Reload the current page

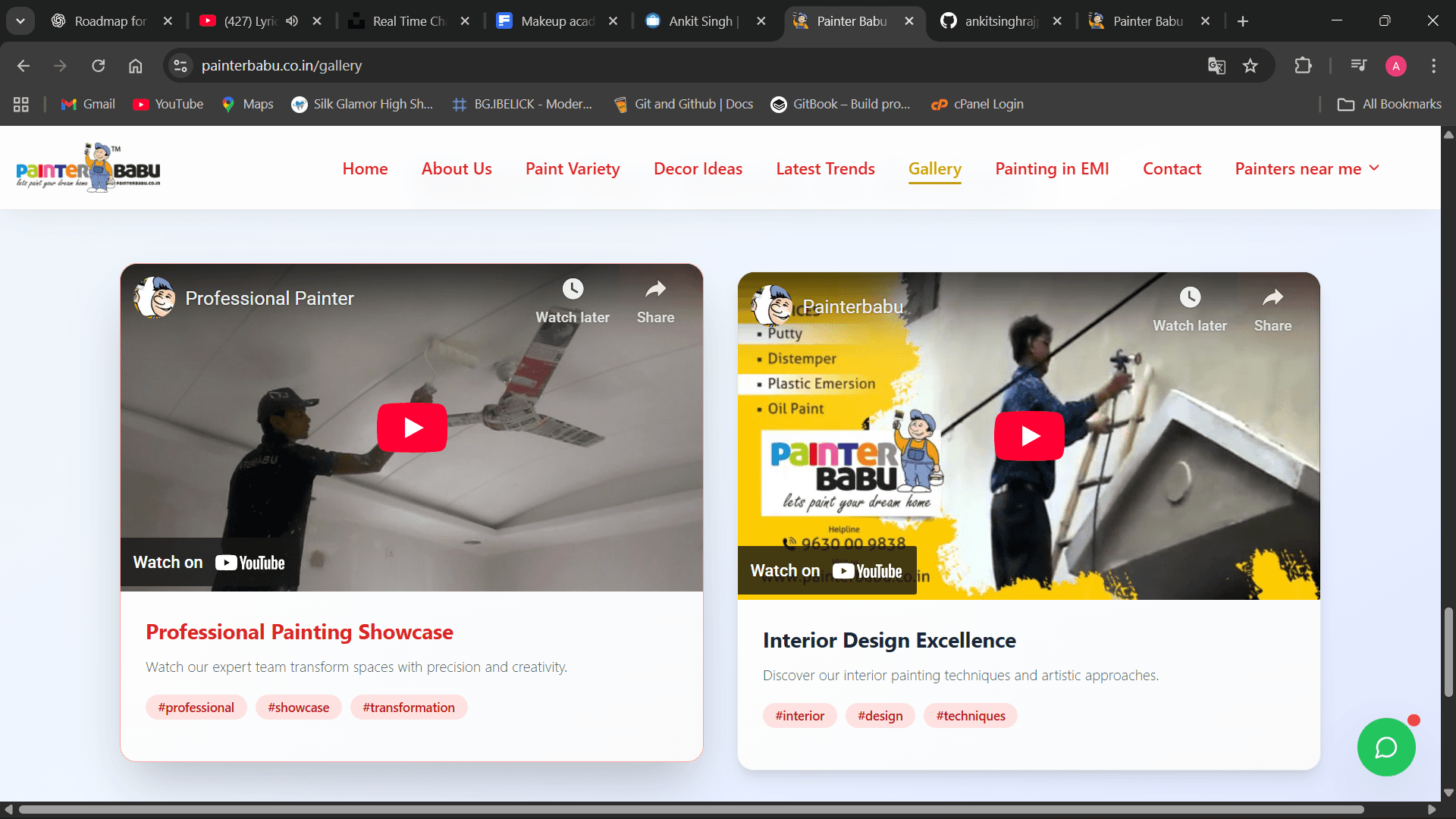click(99, 66)
